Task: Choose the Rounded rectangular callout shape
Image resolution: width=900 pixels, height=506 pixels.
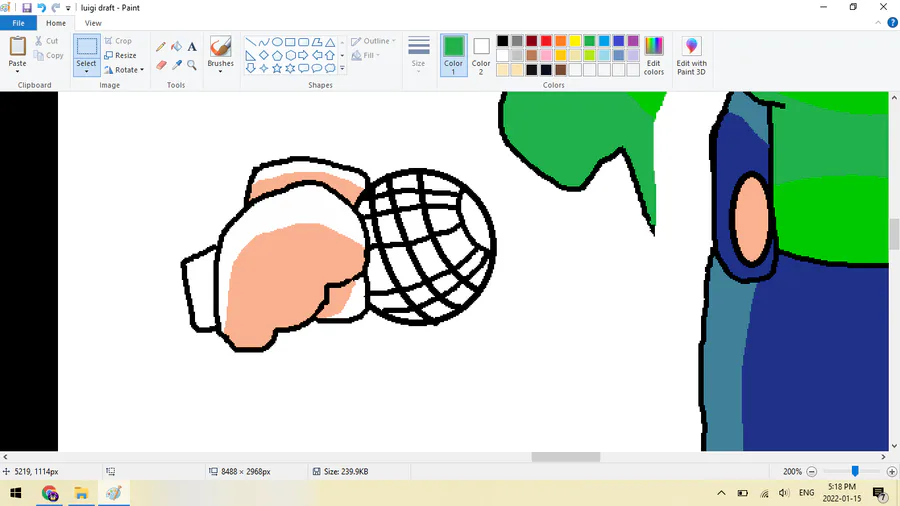Action: pos(303,68)
